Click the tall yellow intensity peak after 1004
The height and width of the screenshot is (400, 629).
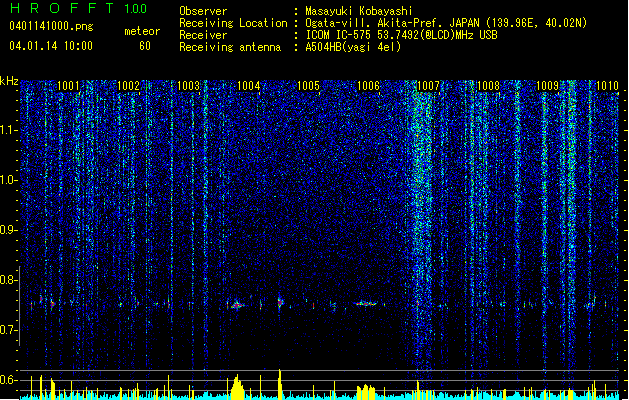point(280,384)
